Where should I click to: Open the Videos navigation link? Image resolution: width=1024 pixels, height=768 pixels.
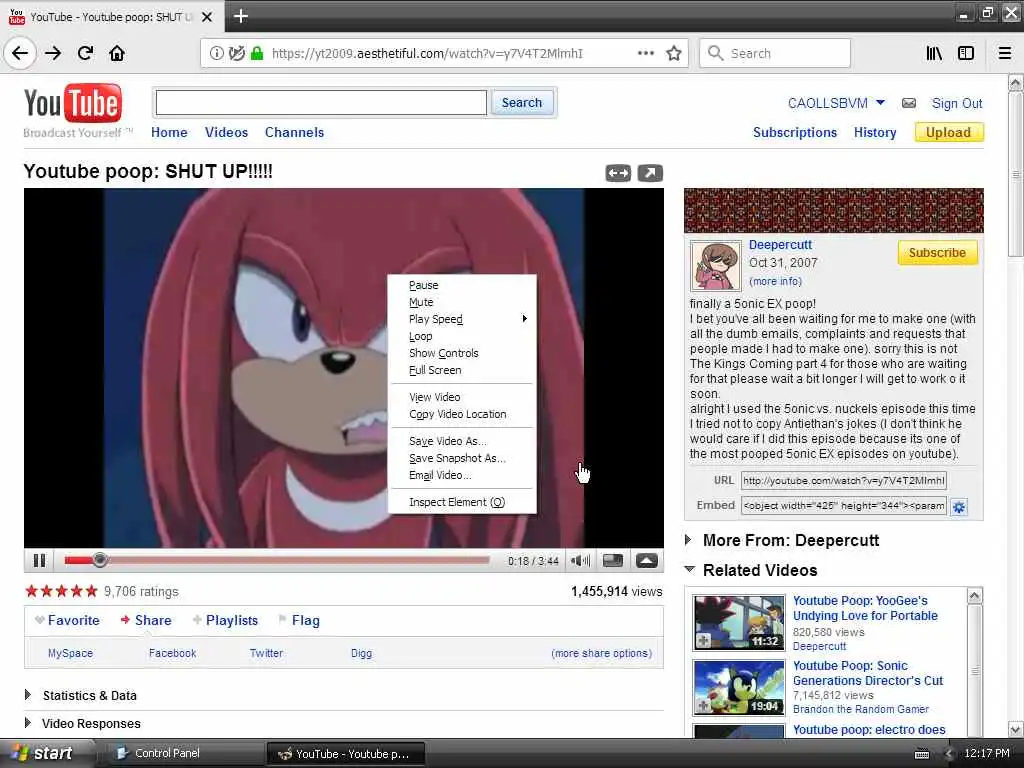[x=226, y=133]
